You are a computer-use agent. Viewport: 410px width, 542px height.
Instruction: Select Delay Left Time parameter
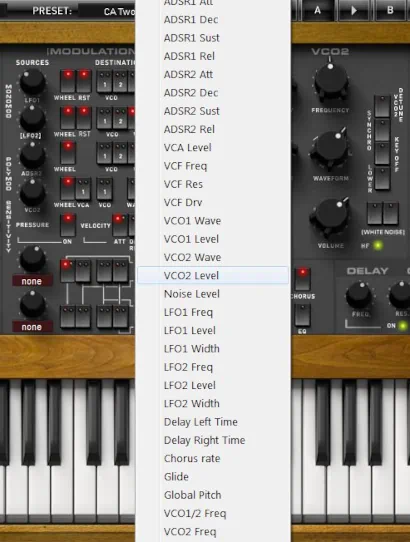(213, 422)
